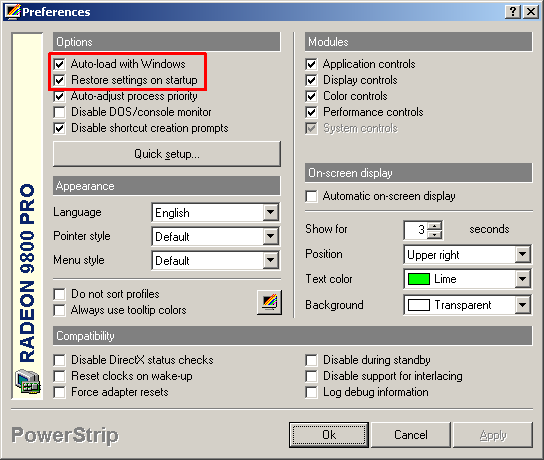
Task: Click the Cancel button
Action: tap(411, 435)
